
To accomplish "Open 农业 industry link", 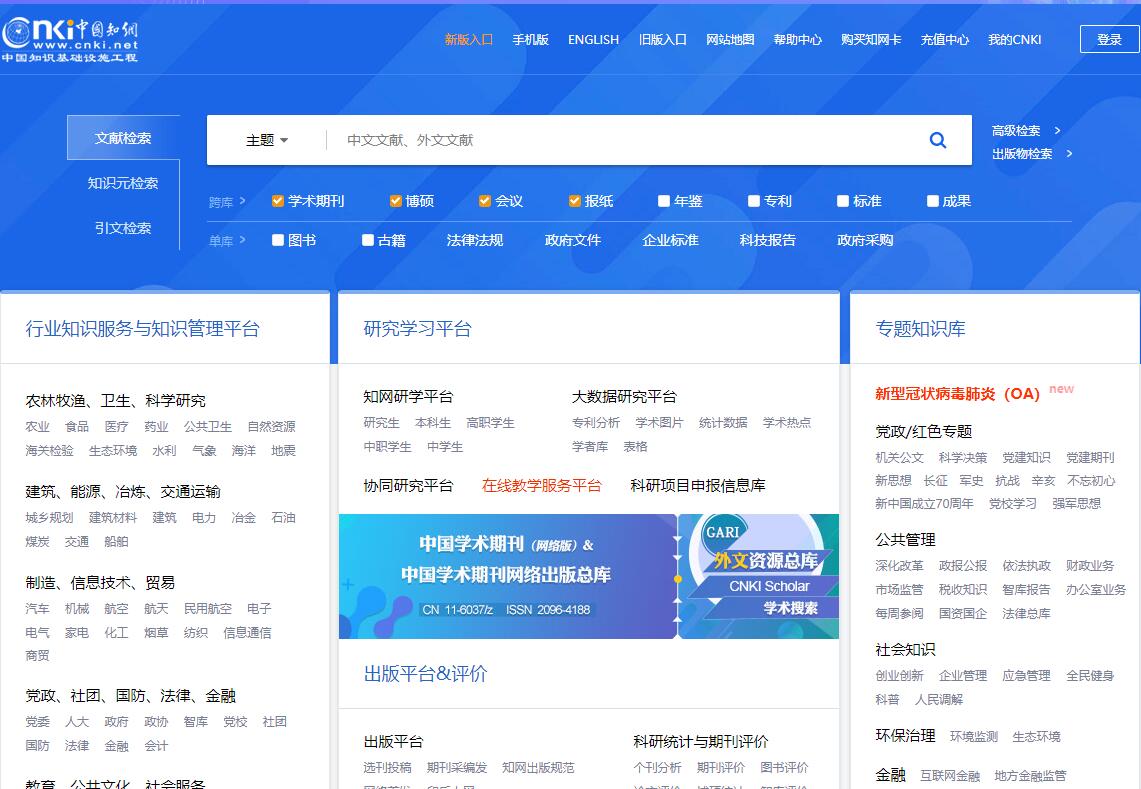I will coord(37,427).
